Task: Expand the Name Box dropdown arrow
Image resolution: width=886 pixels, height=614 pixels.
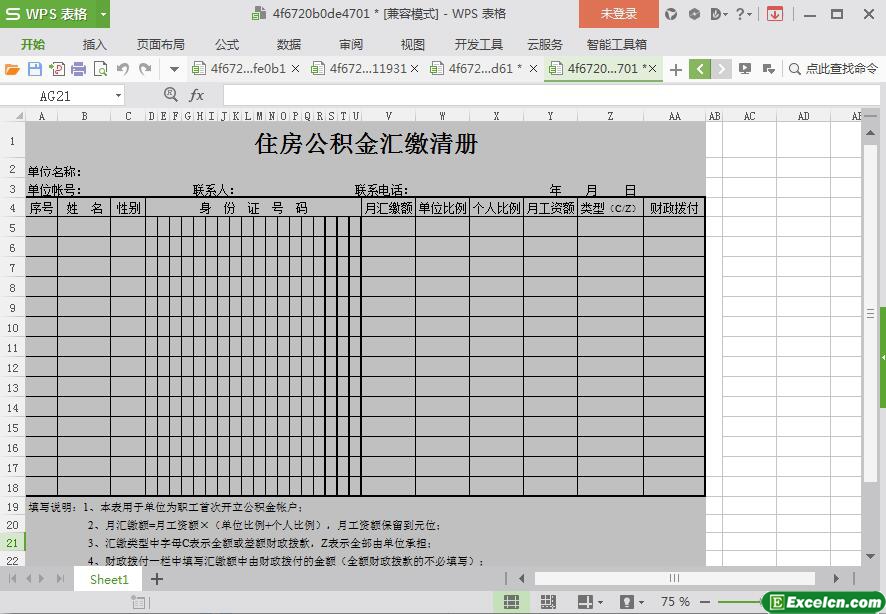Action: click(118, 95)
